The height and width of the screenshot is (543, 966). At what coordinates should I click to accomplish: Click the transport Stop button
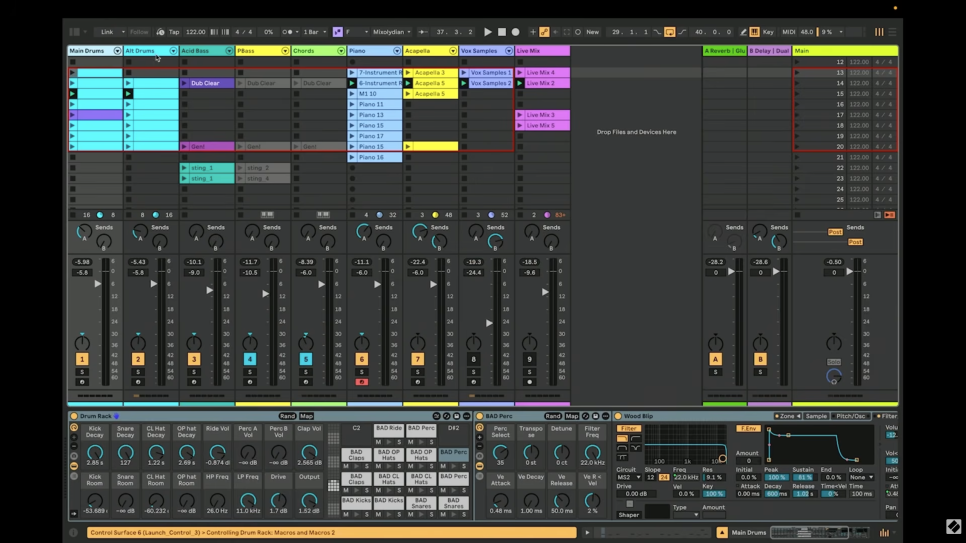tap(501, 32)
